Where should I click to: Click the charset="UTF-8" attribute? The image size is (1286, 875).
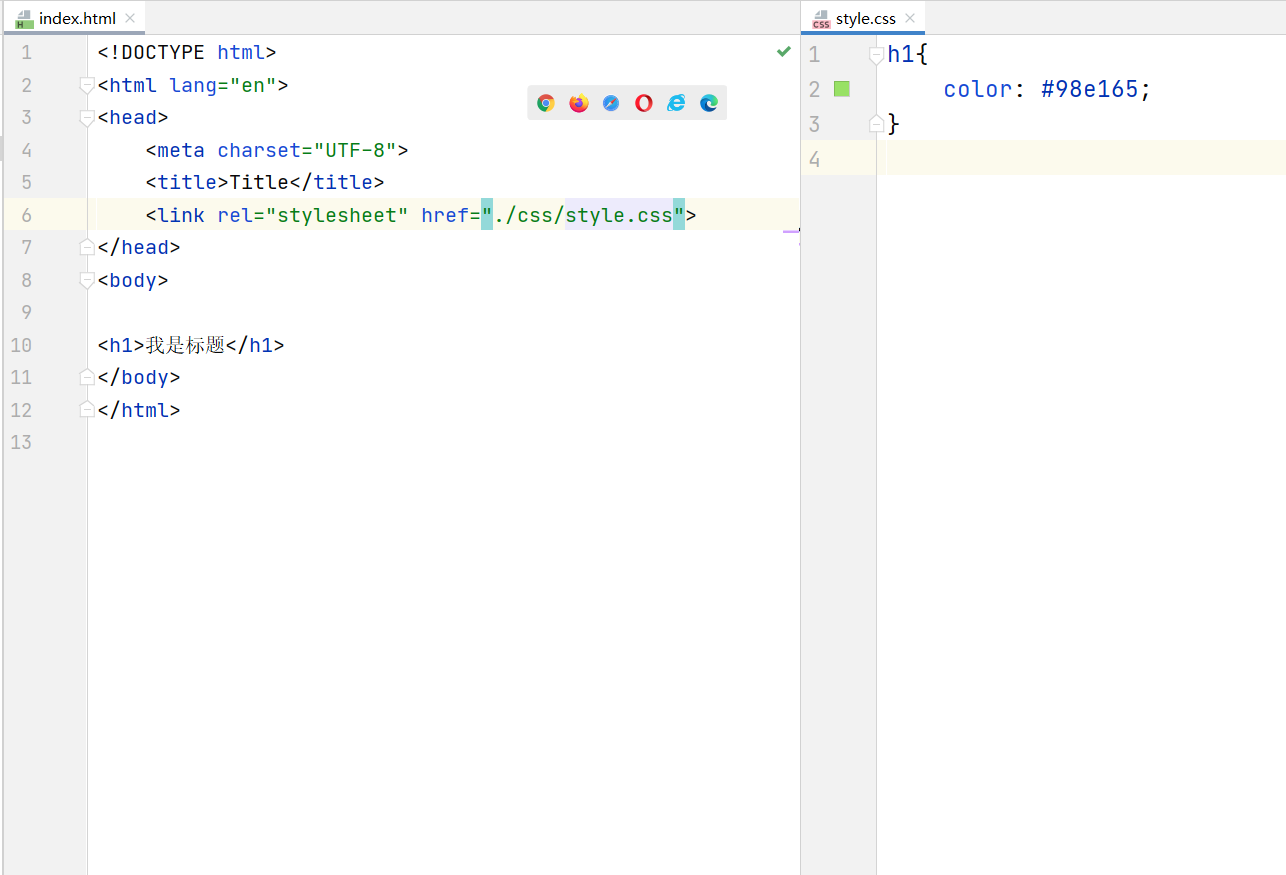pos(307,150)
